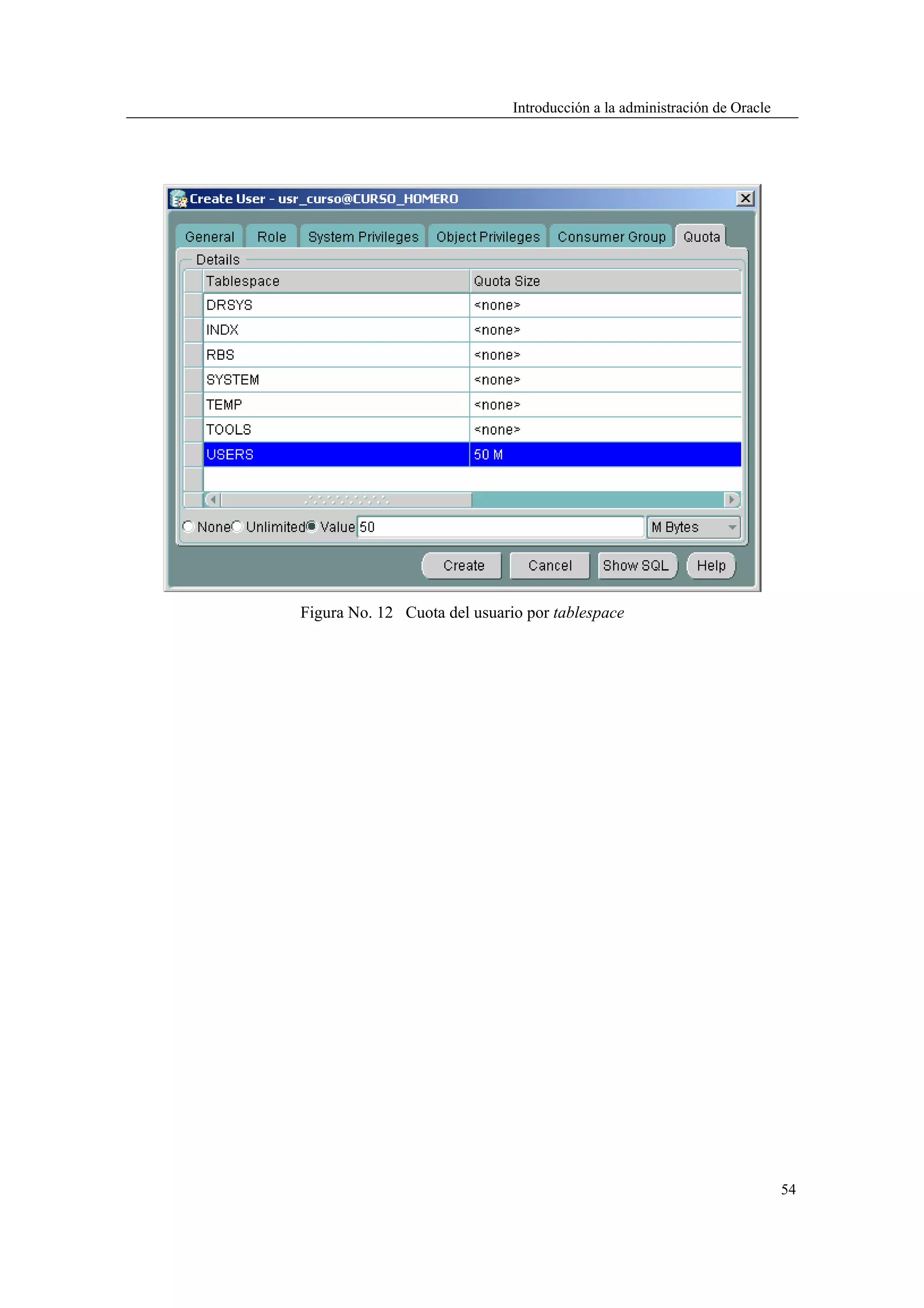Click the Create User title bar icon
Viewport: 924px width, 1308px height.
click(179, 199)
